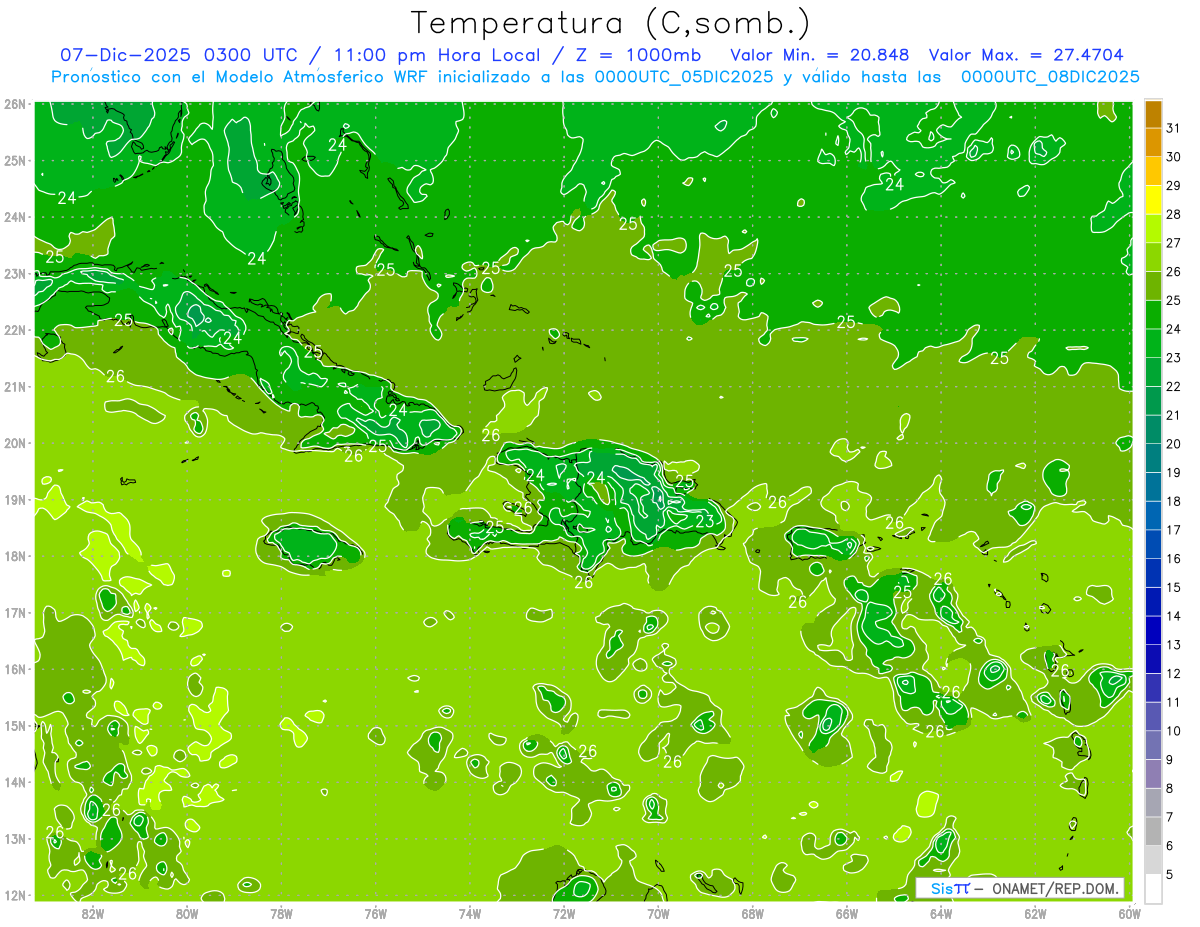Select the "70W" longitude label
Screen dimensions: 1200x927
coord(658,913)
